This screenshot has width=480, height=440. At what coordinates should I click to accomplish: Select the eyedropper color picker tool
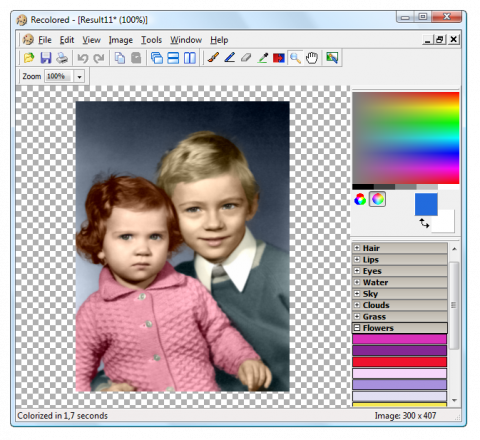(263, 58)
